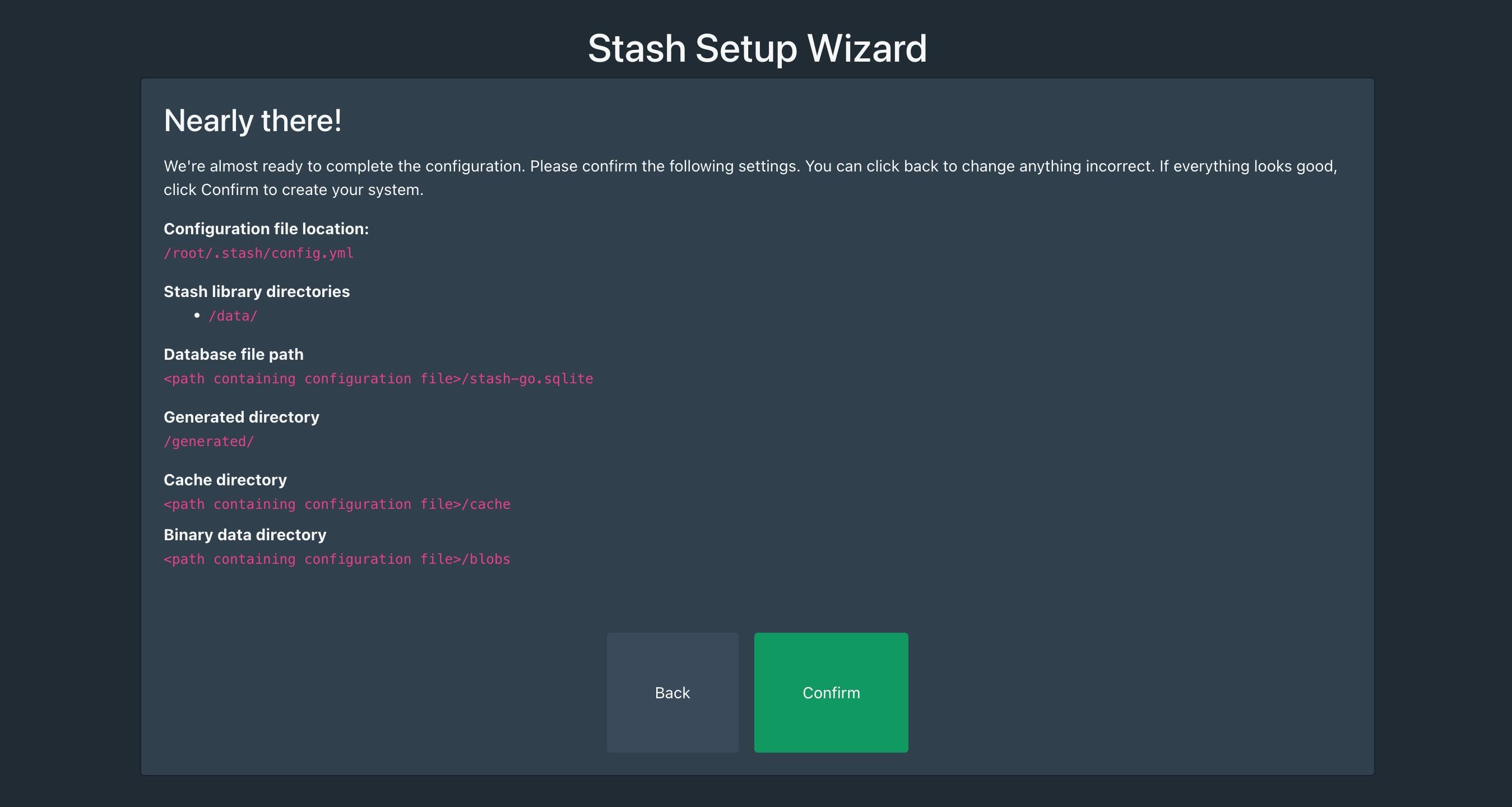Click the almost-ready instruction paragraph
Screen dimensions: 1512x807
coord(749,166)
